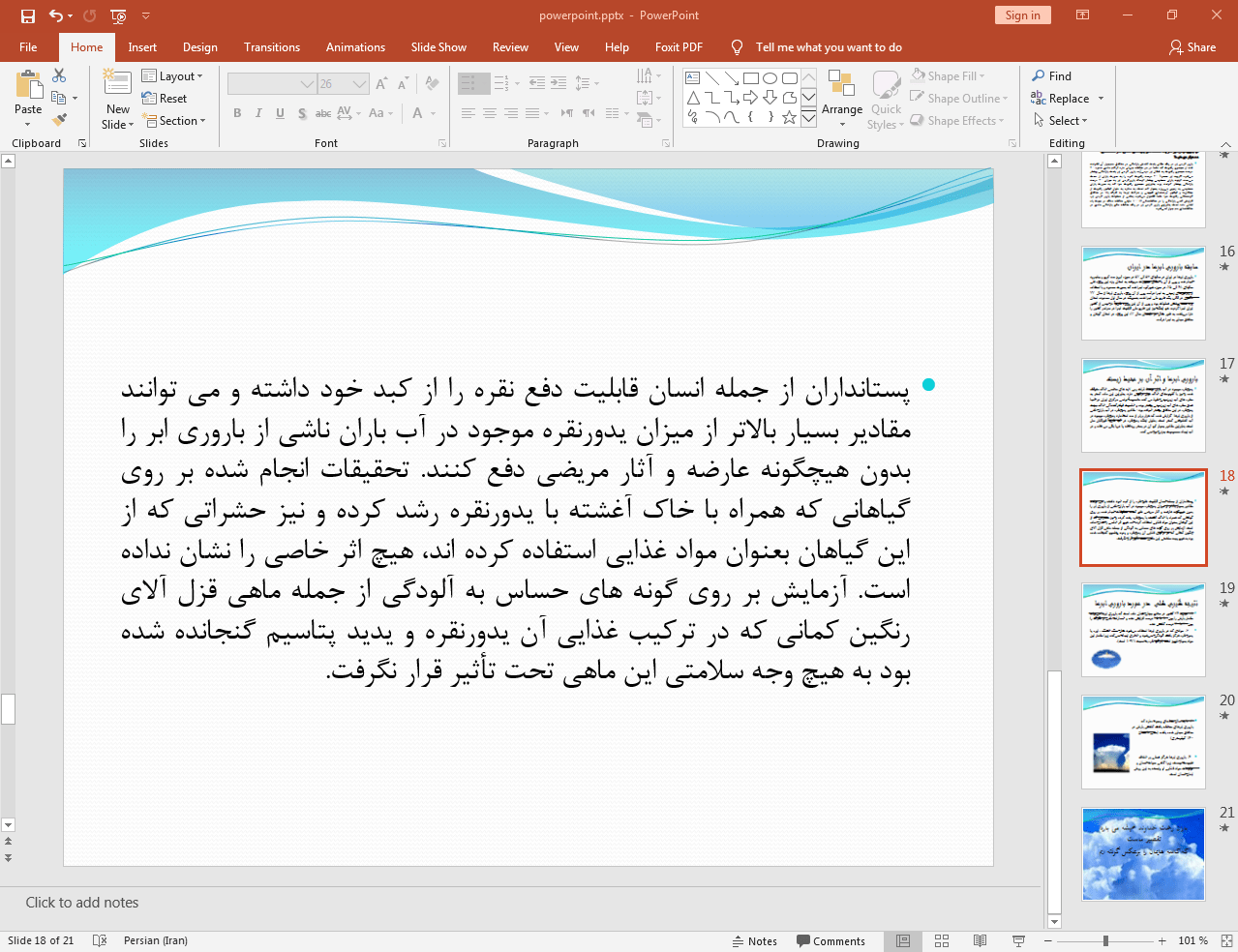
Task: Apply bold formatting to text
Action: [236, 113]
